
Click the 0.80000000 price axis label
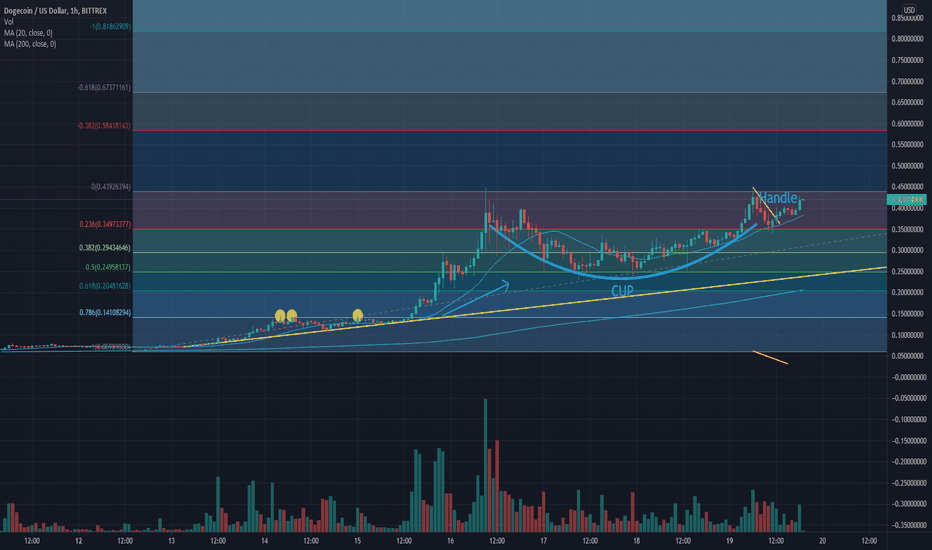[x=908, y=39]
